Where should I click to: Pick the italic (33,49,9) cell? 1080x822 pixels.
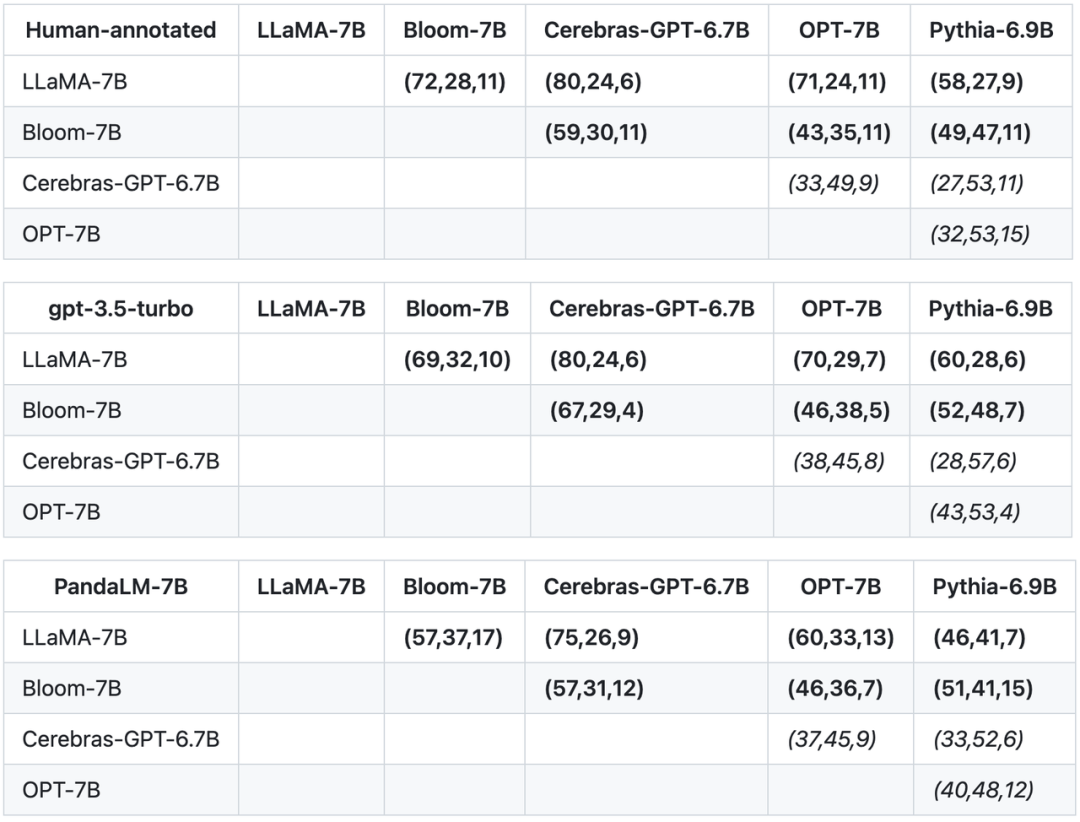click(835, 184)
